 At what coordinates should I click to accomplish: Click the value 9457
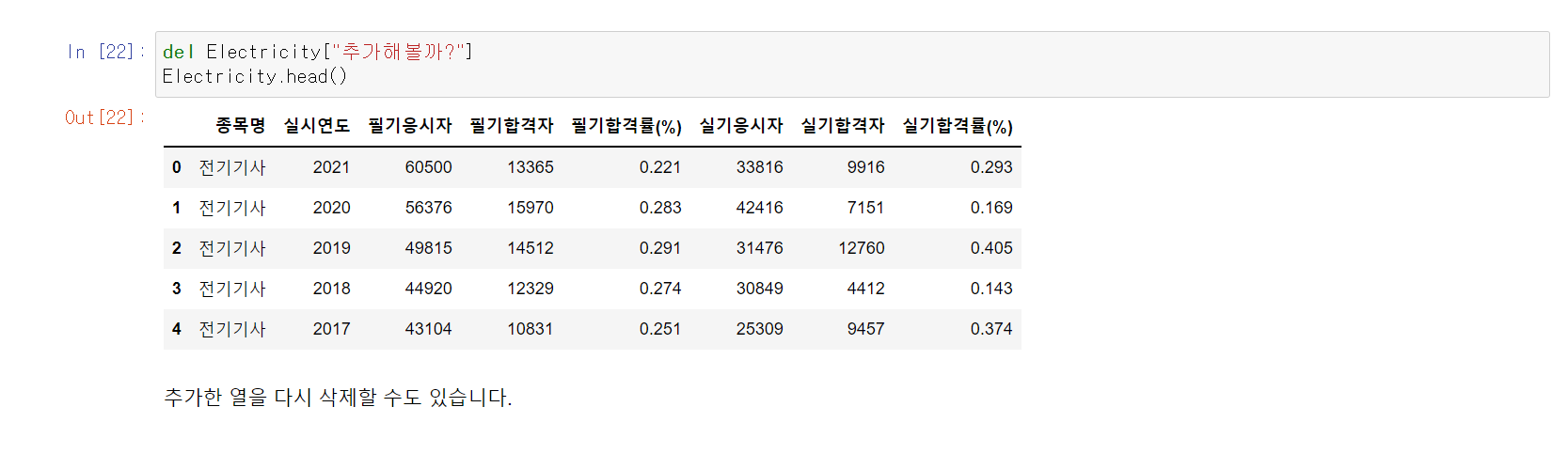point(866,329)
